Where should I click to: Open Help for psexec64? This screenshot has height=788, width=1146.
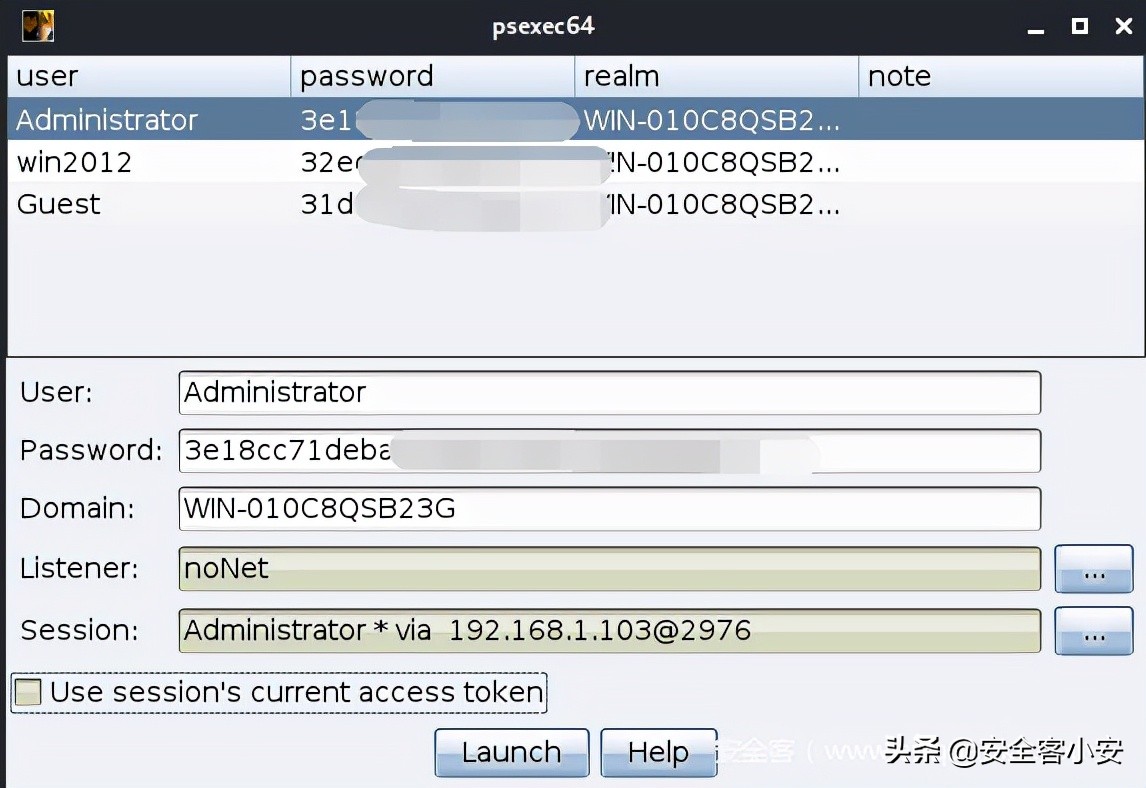click(658, 752)
